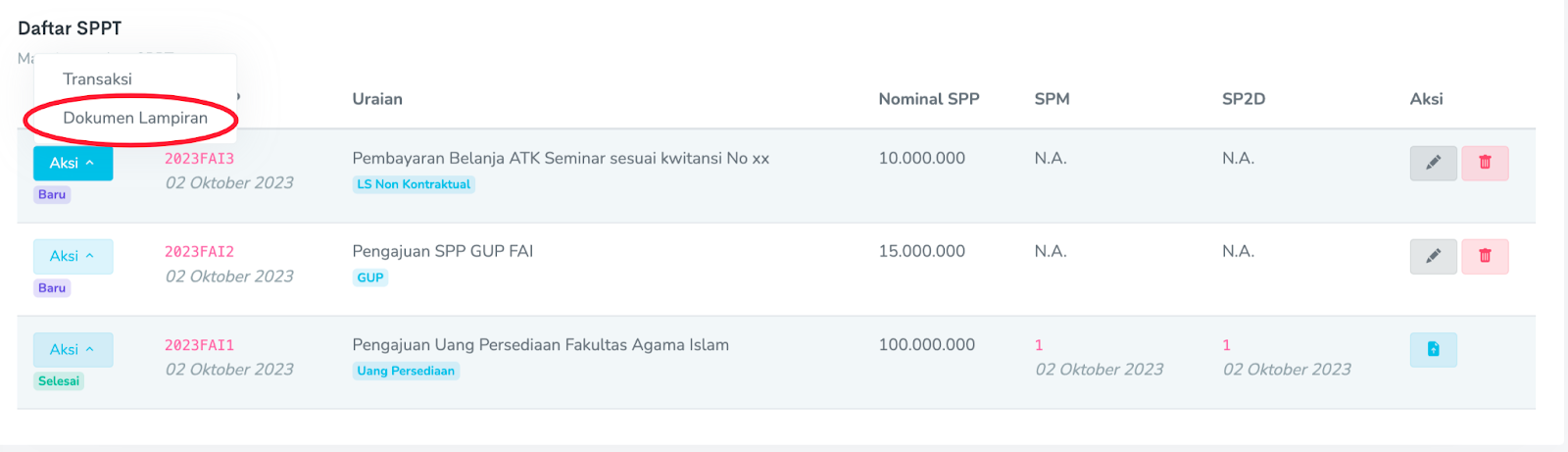Delete the 2023FAI2 row with trash icon
The image size is (1568, 452).
pos(1485,256)
